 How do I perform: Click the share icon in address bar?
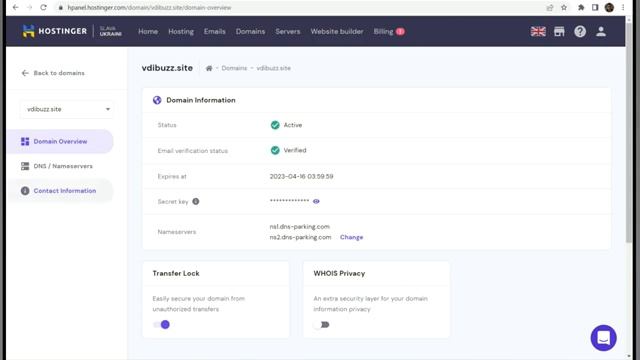[550, 7]
